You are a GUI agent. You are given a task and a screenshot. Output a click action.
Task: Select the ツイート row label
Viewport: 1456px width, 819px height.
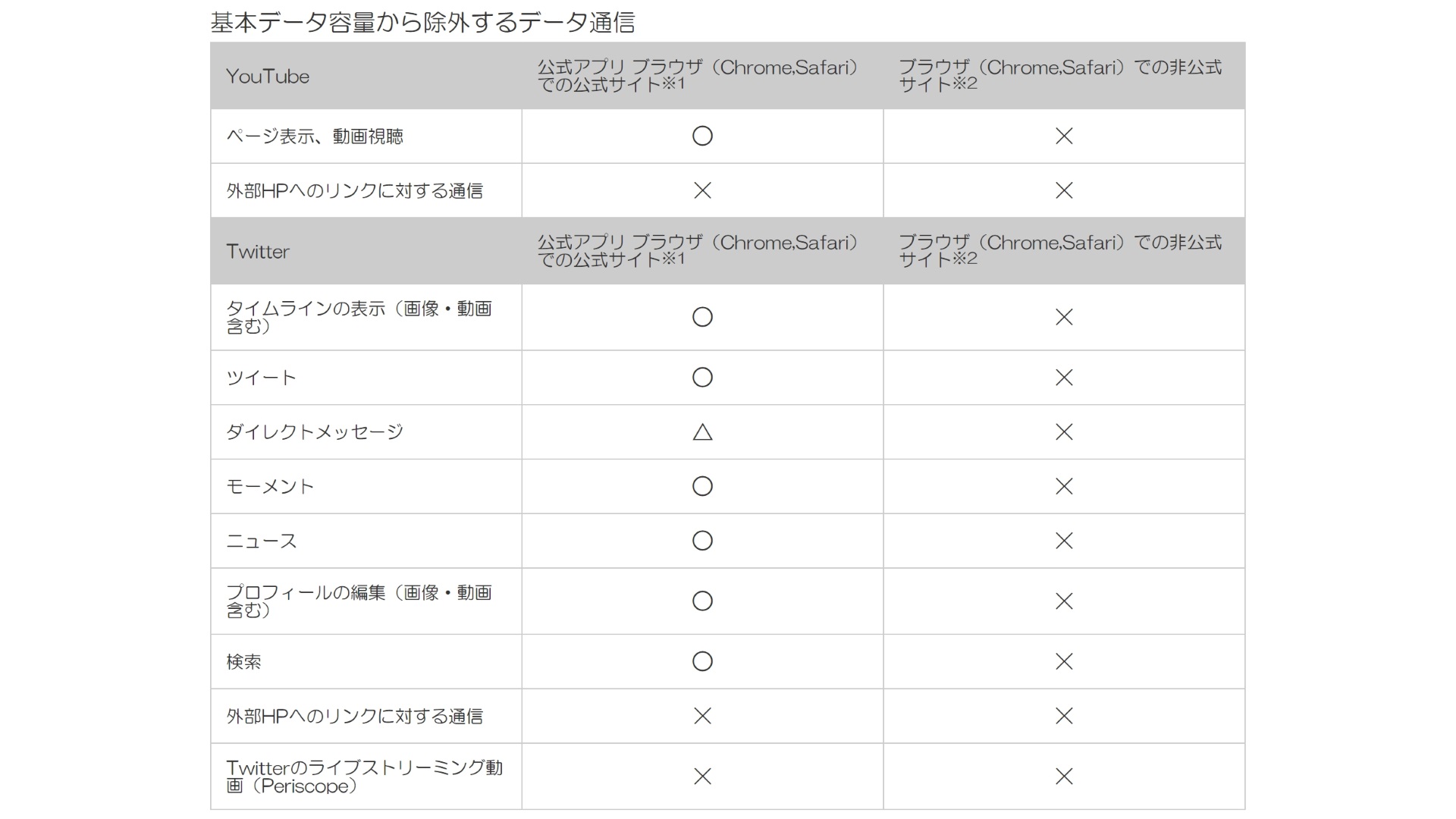(261, 378)
